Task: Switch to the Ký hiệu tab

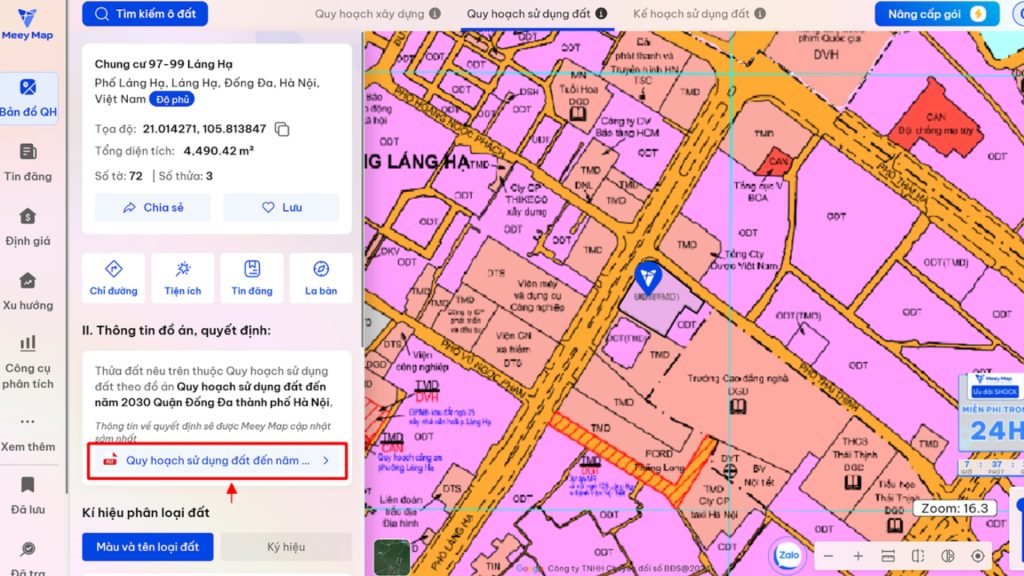Action: (x=286, y=547)
